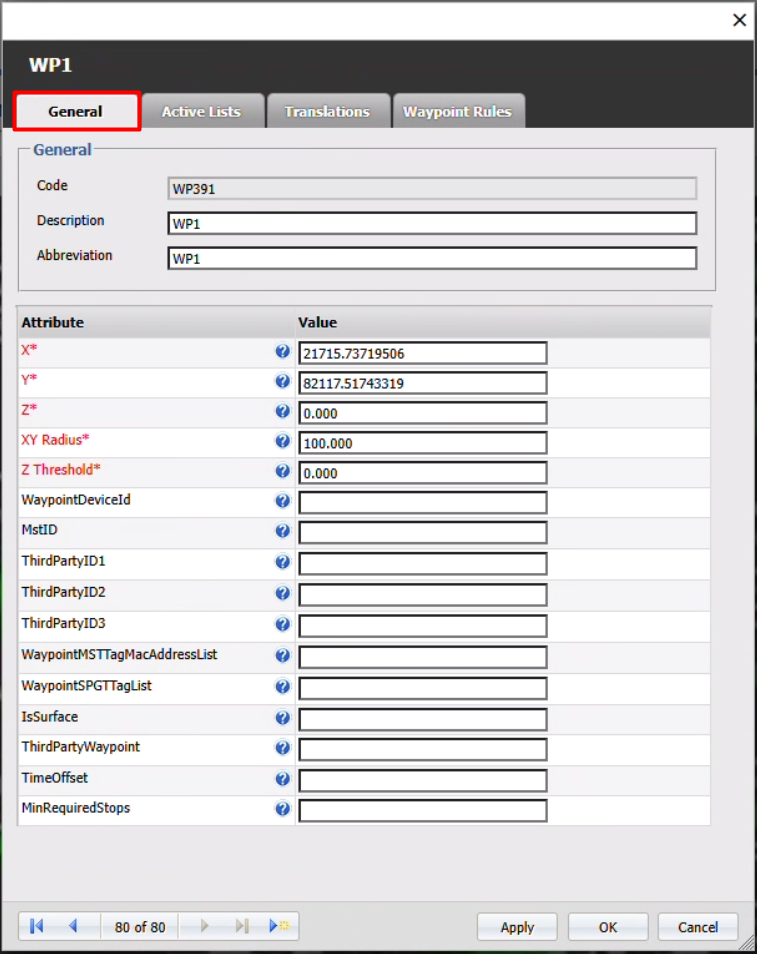The height and width of the screenshot is (954, 757).
Task: Click help icon for MinRequiredStops
Action: 282,809
